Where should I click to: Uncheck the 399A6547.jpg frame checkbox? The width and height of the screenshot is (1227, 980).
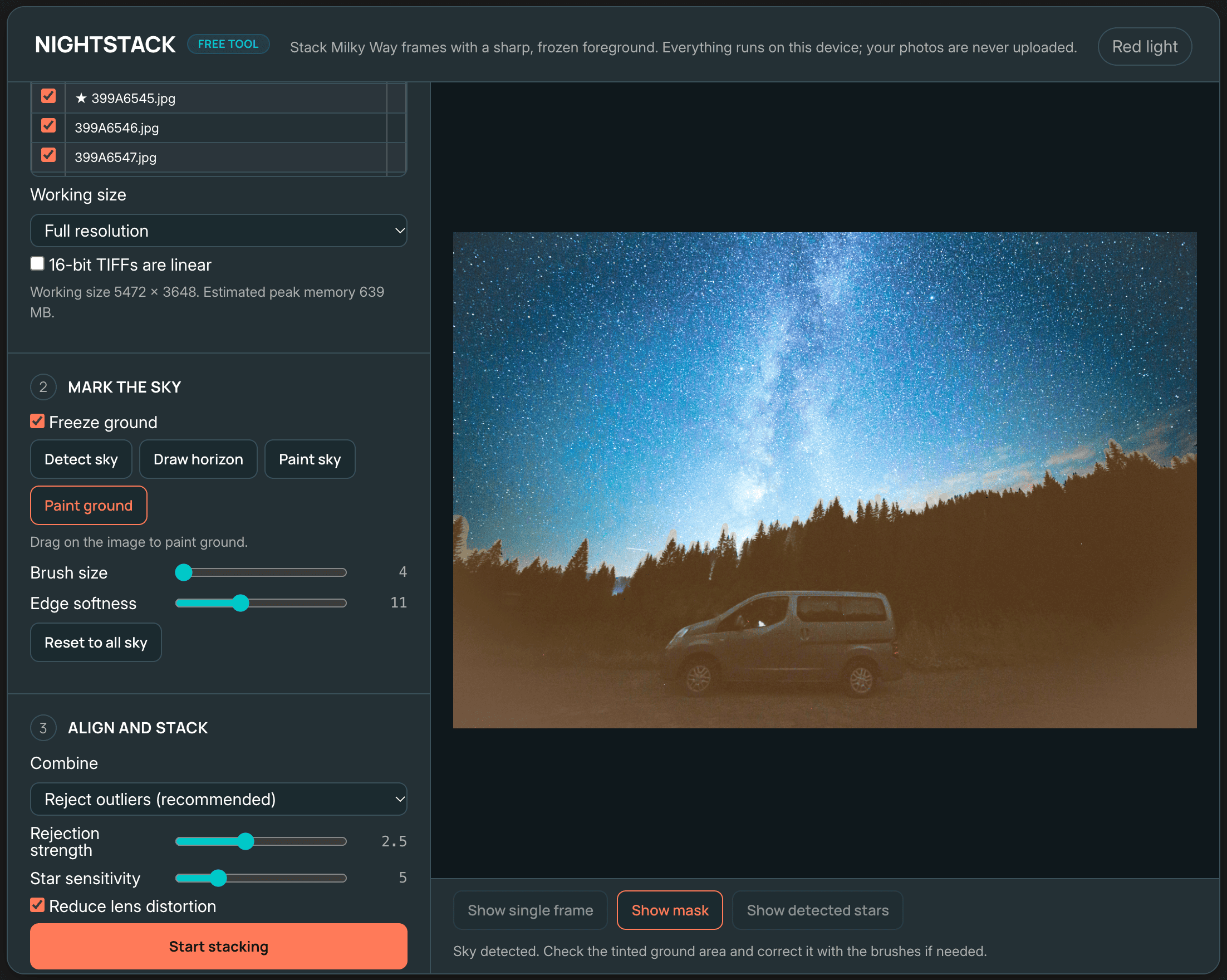click(48, 155)
